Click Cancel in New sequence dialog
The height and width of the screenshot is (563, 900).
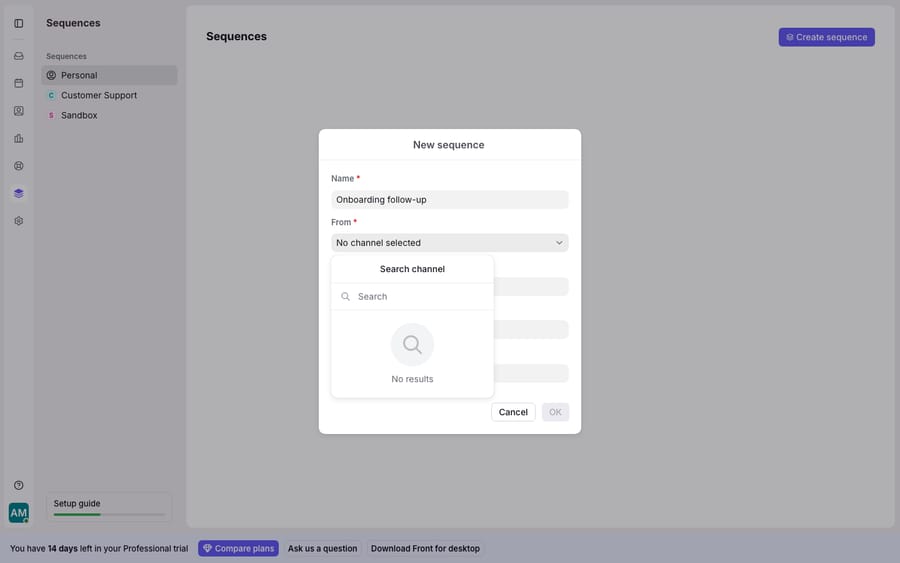[x=513, y=412]
